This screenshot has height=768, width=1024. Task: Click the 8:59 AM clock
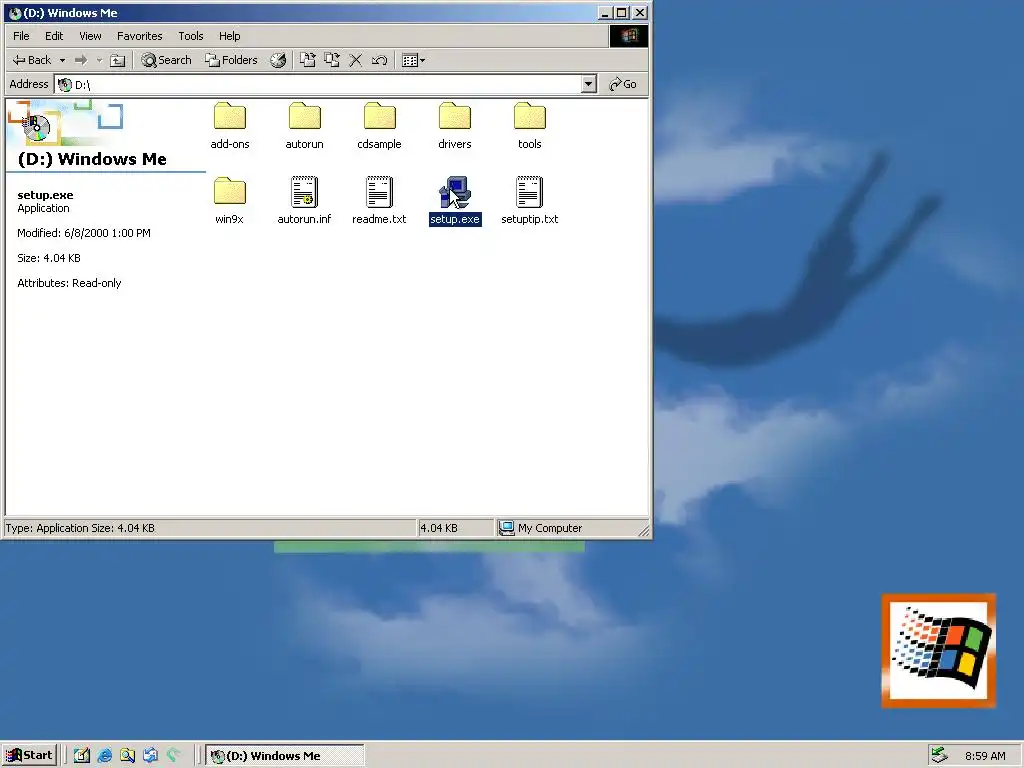[985, 756]
